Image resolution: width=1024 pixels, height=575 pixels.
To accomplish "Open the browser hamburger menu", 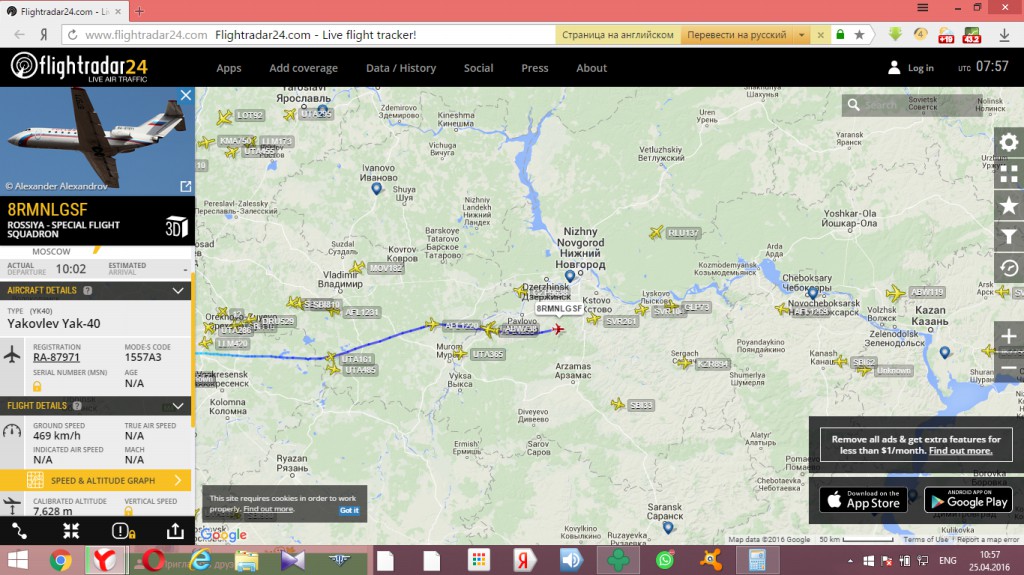I will pyautogui.click(x=922, y=8).
